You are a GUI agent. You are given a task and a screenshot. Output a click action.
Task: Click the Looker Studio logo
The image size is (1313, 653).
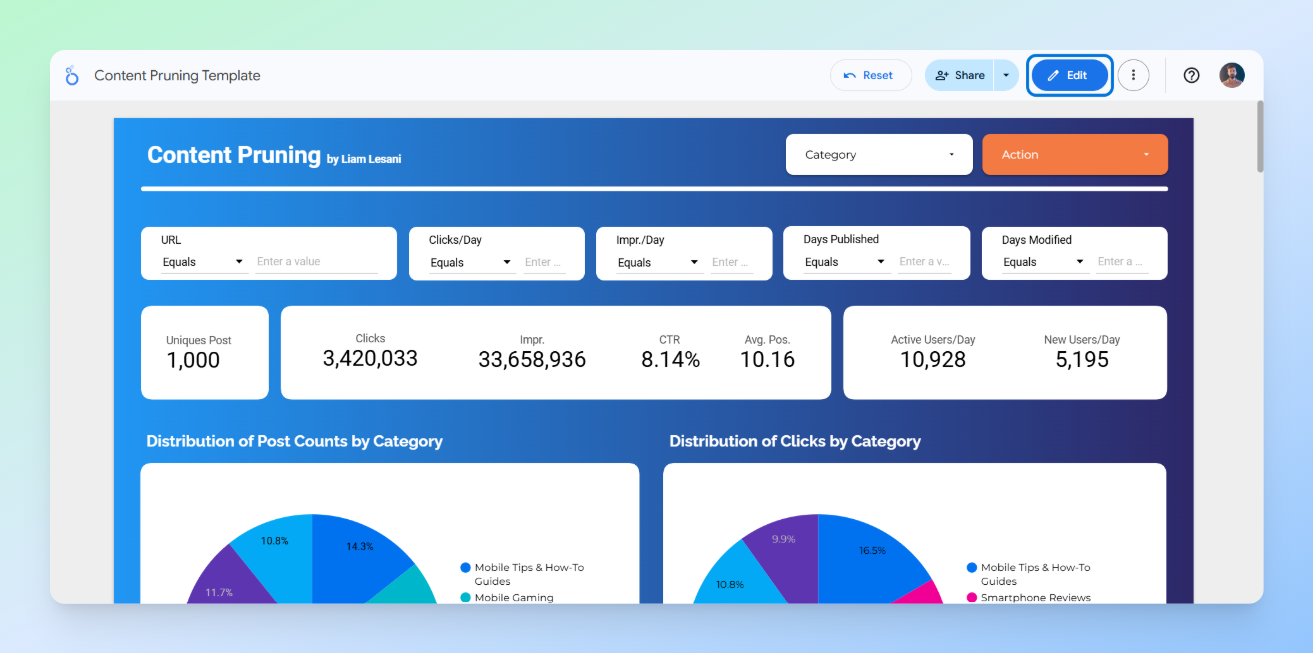tap(71, 75)
